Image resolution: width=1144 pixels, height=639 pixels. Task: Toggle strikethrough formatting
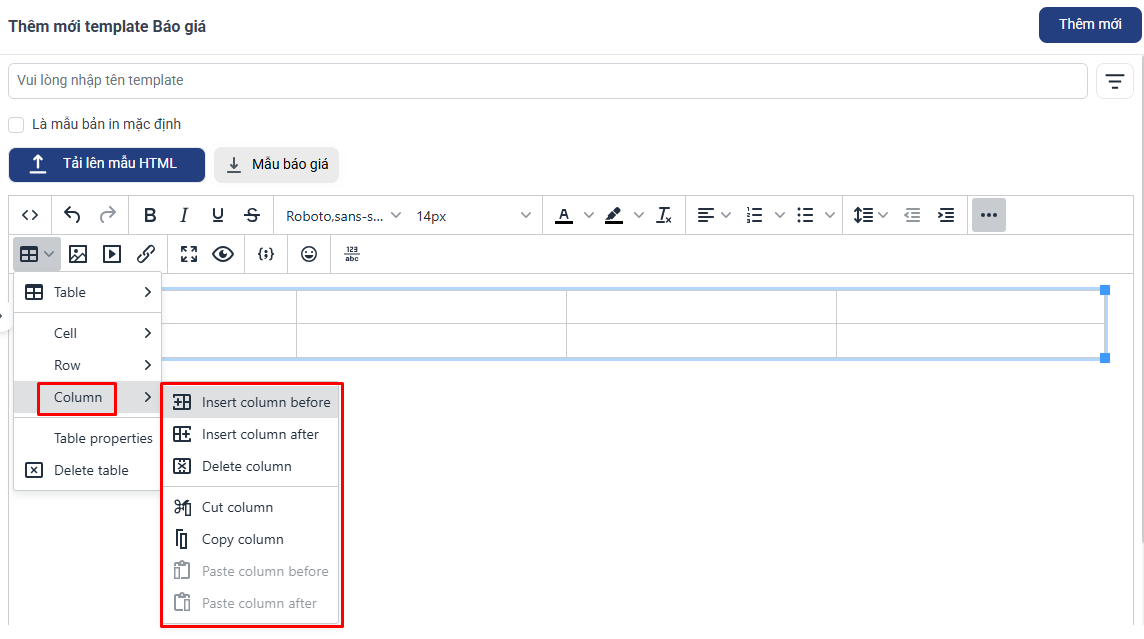click(252, 215)
